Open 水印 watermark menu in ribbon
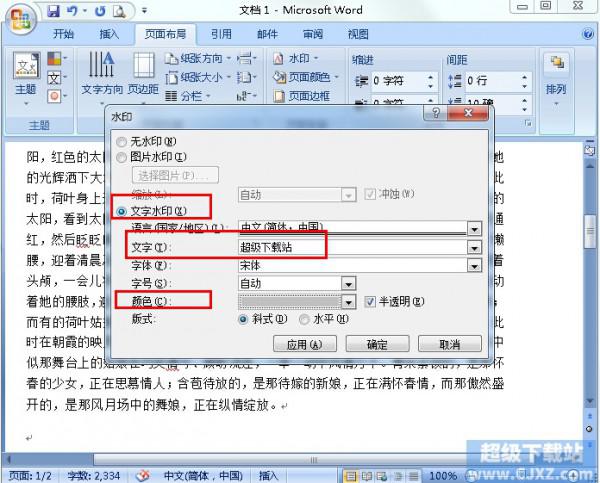Screen dimensions: 600x483 (296, 59)
